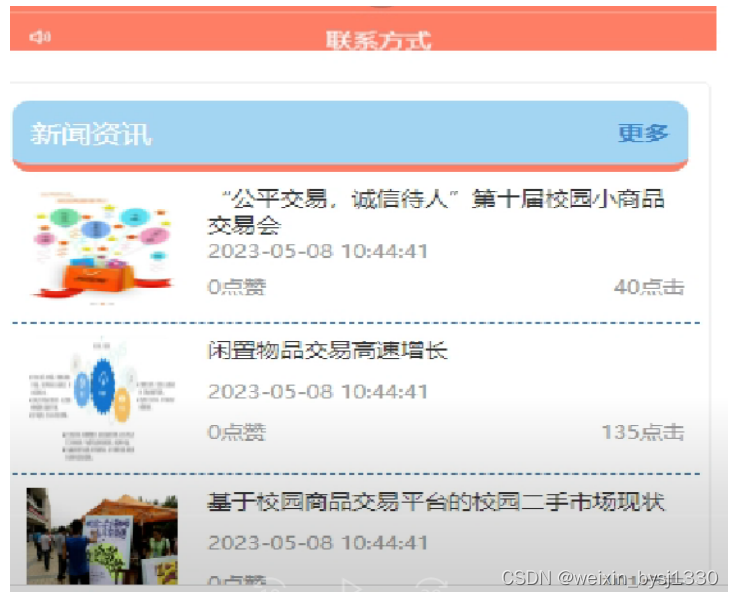Click 0点赞 under 闲置物品交易高速增长
The width and height of the screenshot is (734, 598).
pyautogui.click(x=237, y=432)
